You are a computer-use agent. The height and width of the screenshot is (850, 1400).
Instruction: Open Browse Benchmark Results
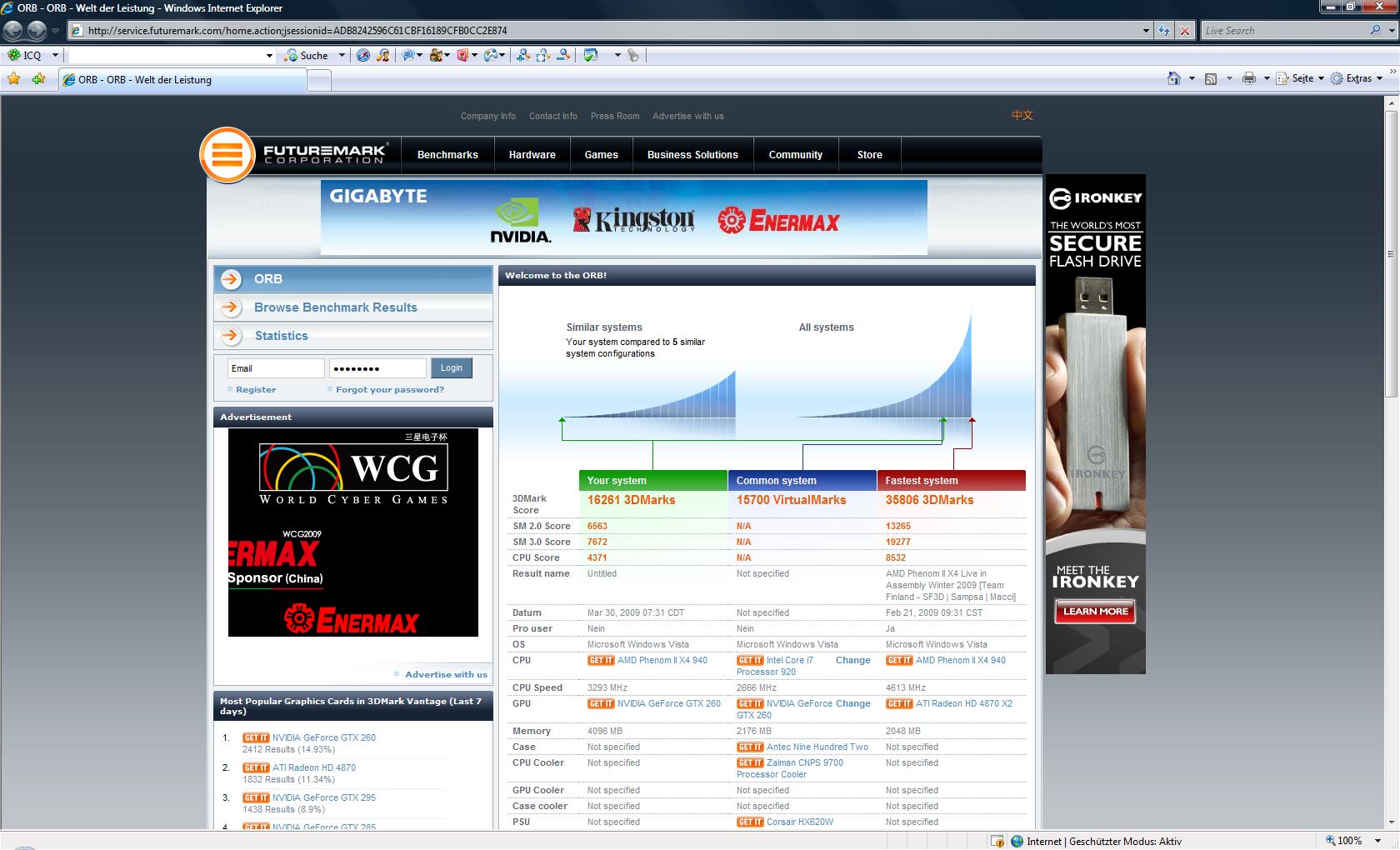(x=335, y=307)
